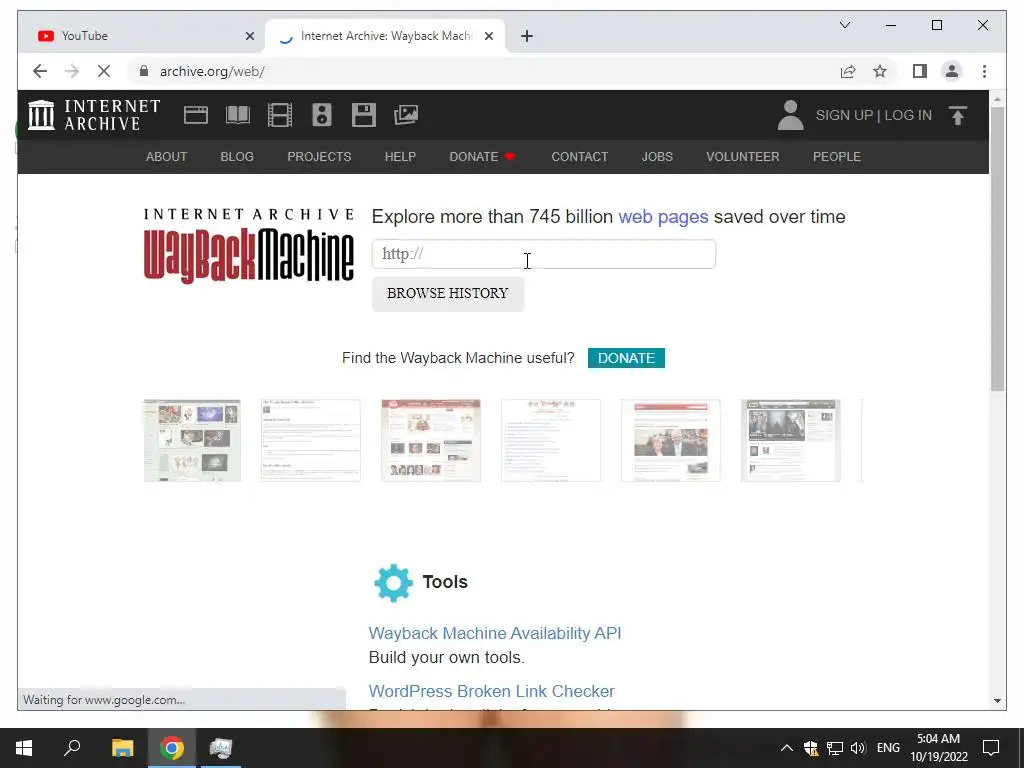Open the notification center icon
Image resolution: width=1024 pixels, height=768 pixels.
point(991,748)
